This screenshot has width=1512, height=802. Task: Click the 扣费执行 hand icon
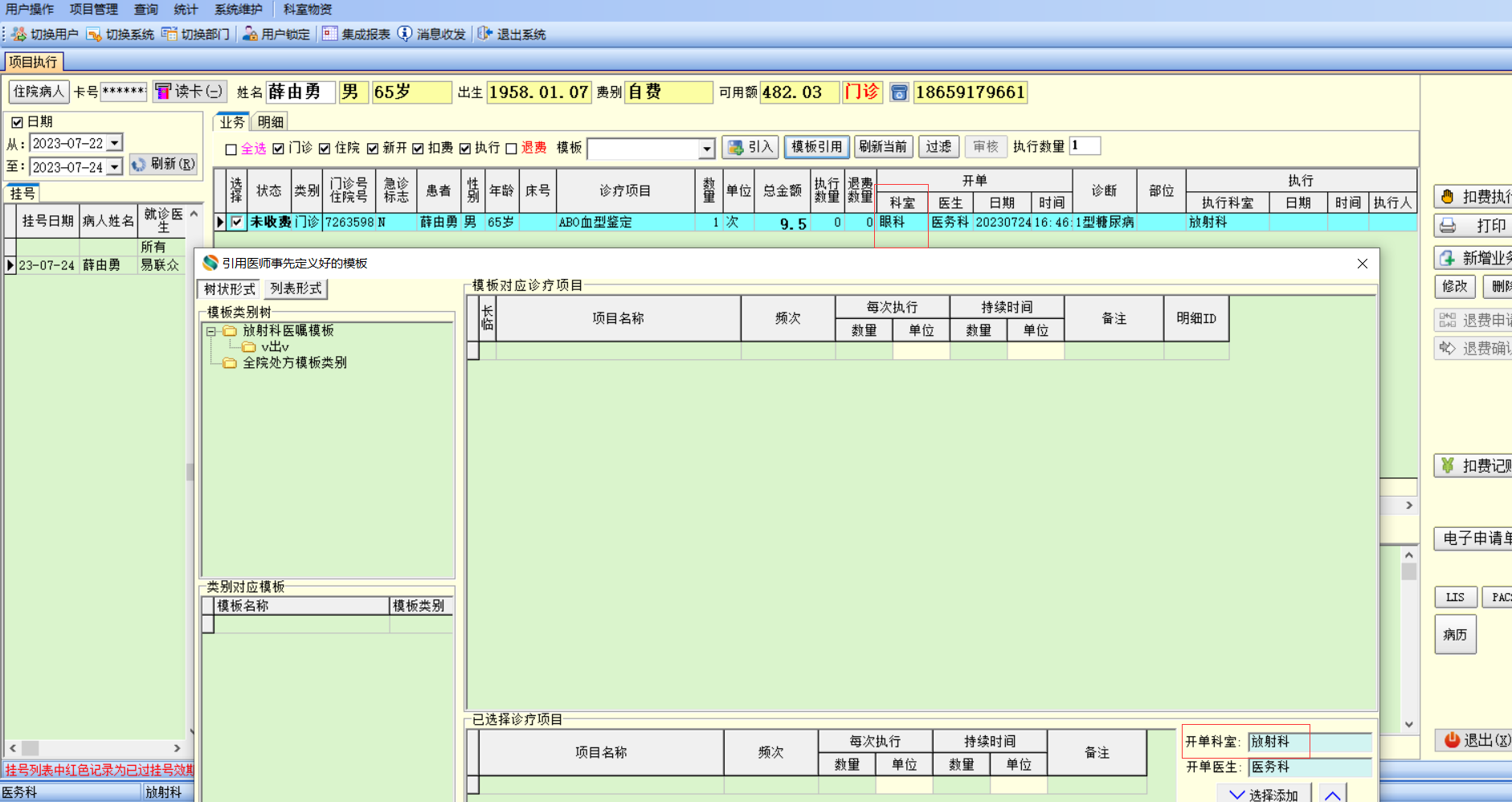point(1448,196)
